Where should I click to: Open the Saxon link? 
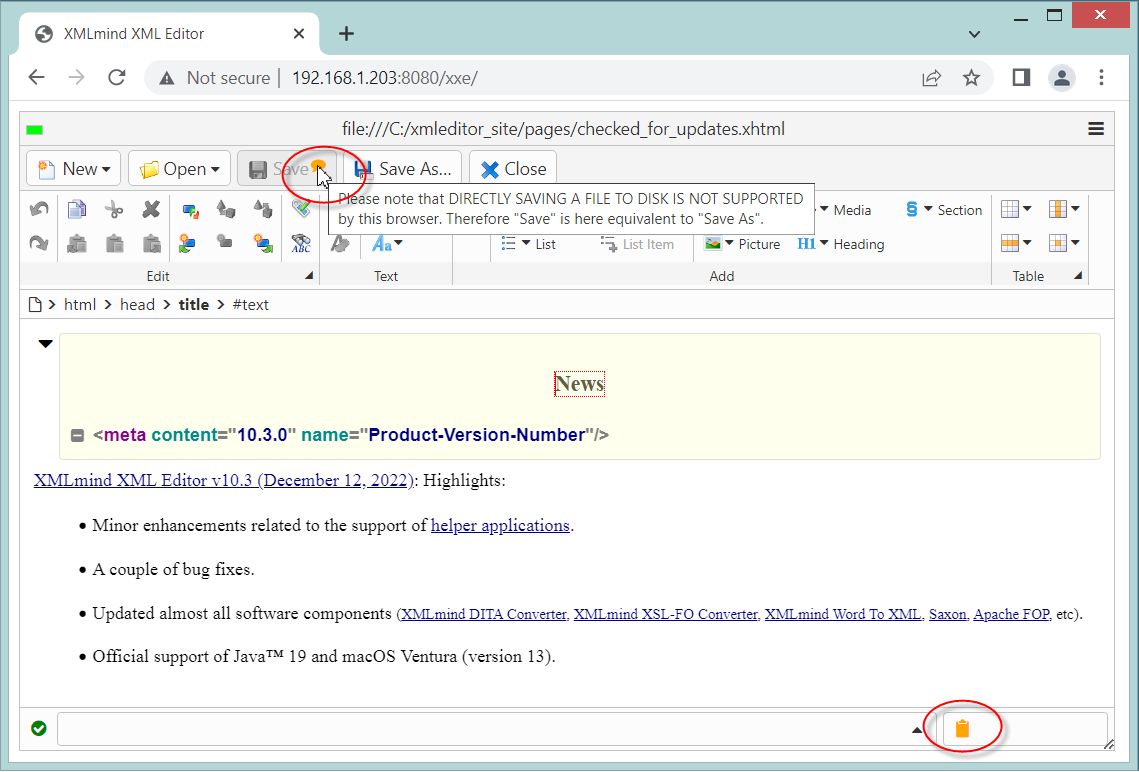tap(947, 614)
